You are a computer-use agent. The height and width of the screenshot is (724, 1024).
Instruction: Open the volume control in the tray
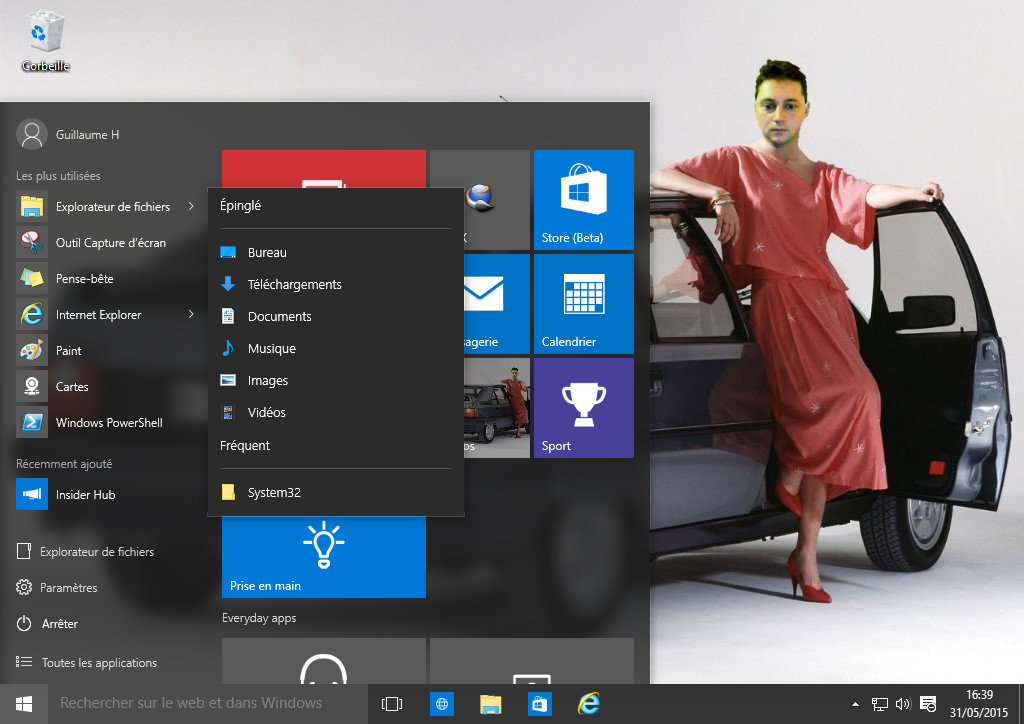click(903, 704)
